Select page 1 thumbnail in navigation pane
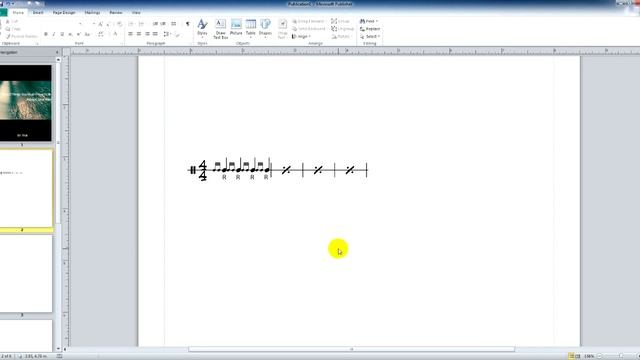Image resolution: width=640 pixels, height=360 pixels. [26, 103]
